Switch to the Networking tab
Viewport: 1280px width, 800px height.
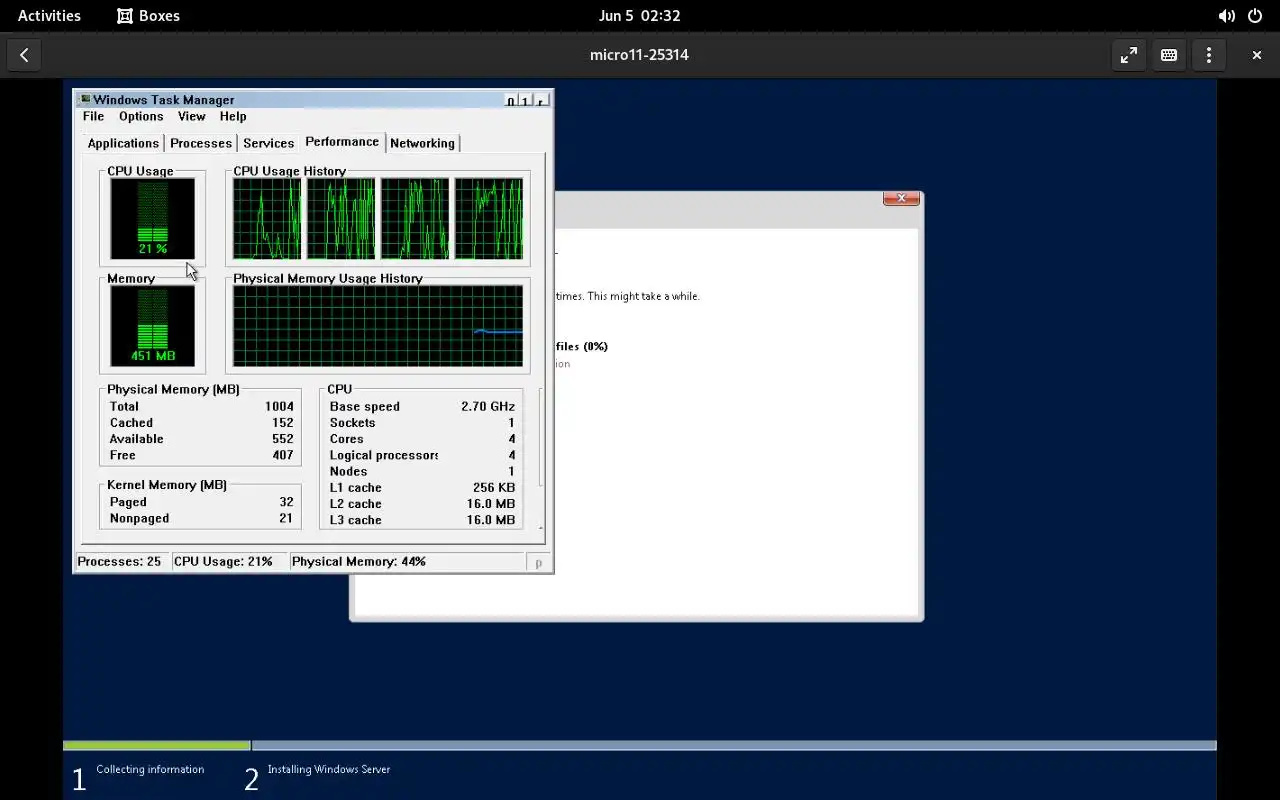[422, 143]
